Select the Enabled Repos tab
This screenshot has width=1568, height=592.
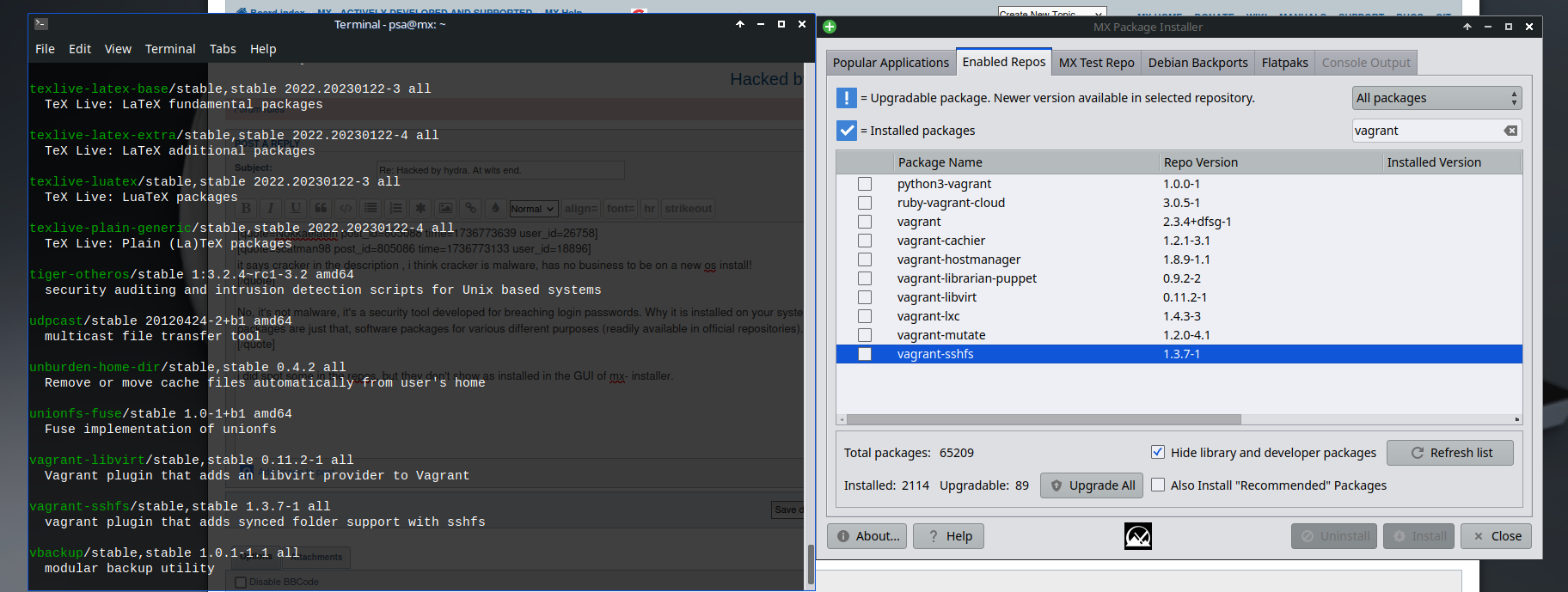[1004, 62]
